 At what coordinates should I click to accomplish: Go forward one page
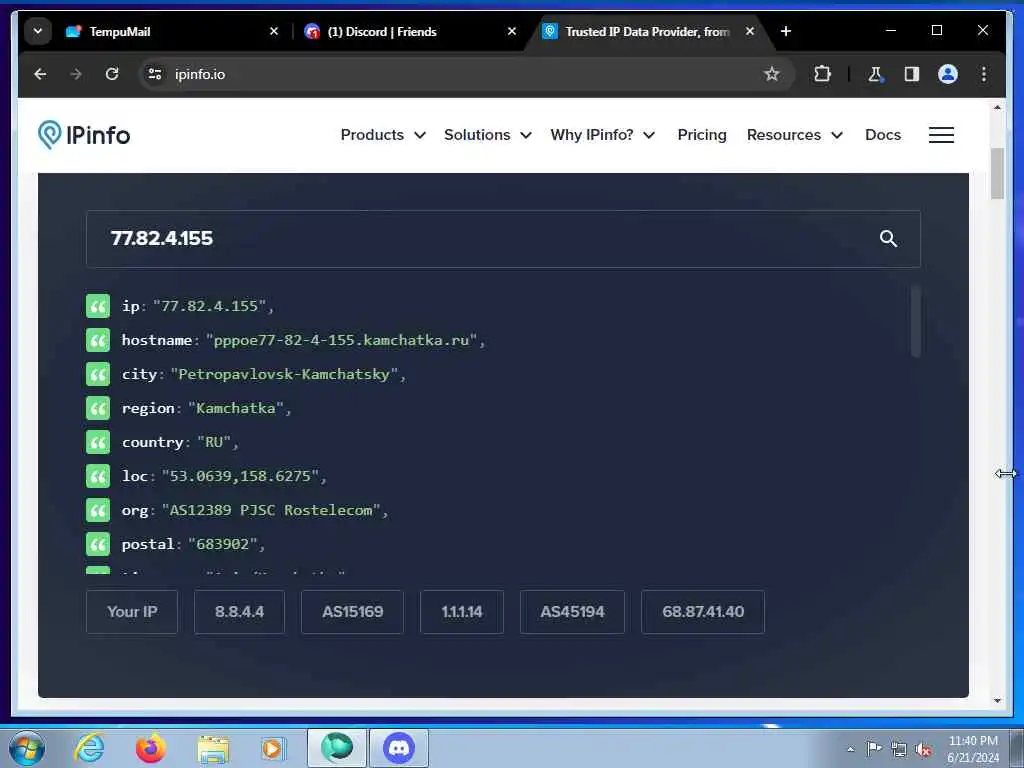tap(76, 74)
